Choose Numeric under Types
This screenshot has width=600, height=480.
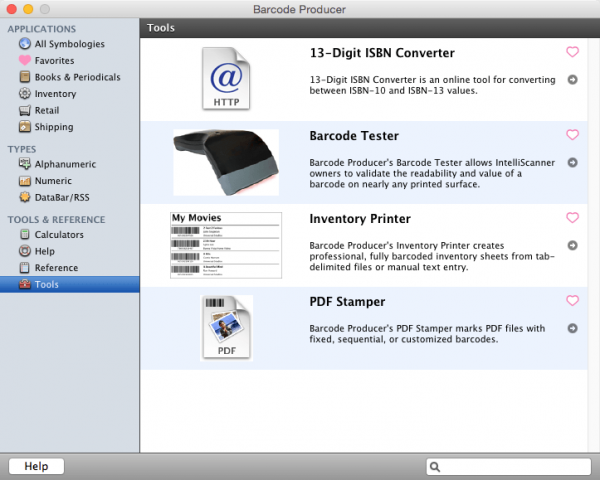point(70,181)
